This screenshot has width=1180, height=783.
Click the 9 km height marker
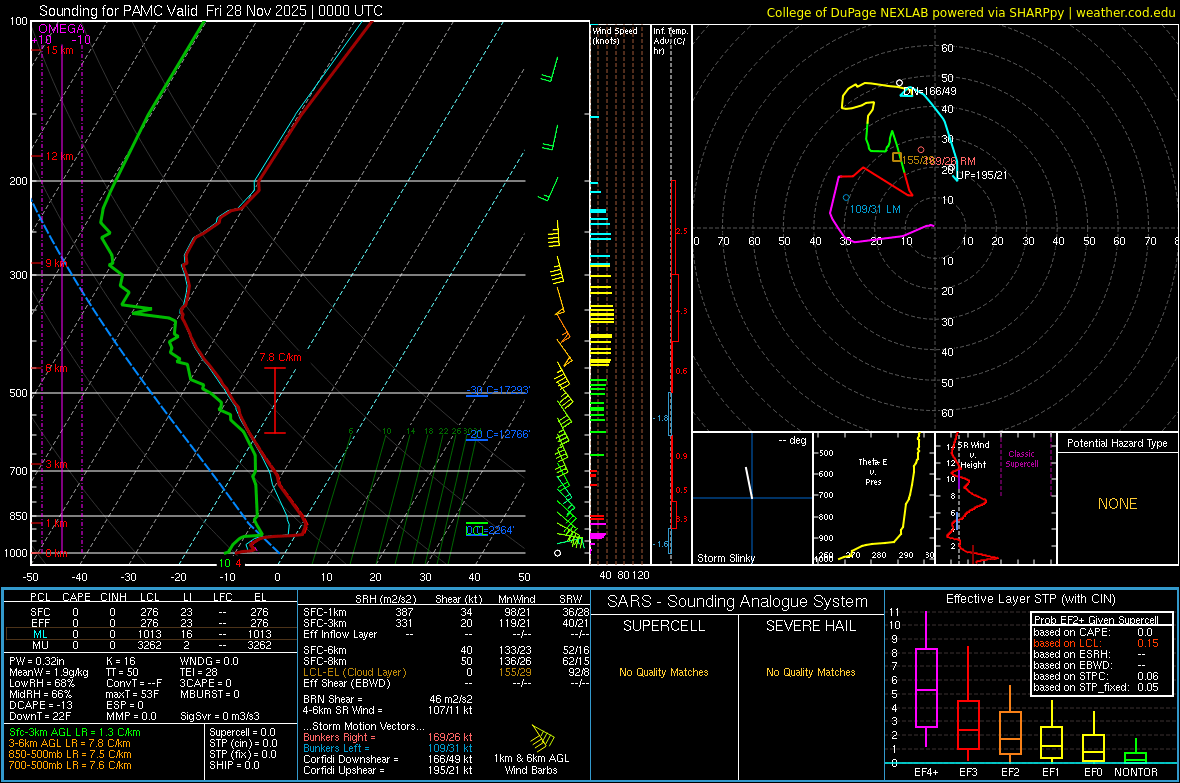(56, 264)
